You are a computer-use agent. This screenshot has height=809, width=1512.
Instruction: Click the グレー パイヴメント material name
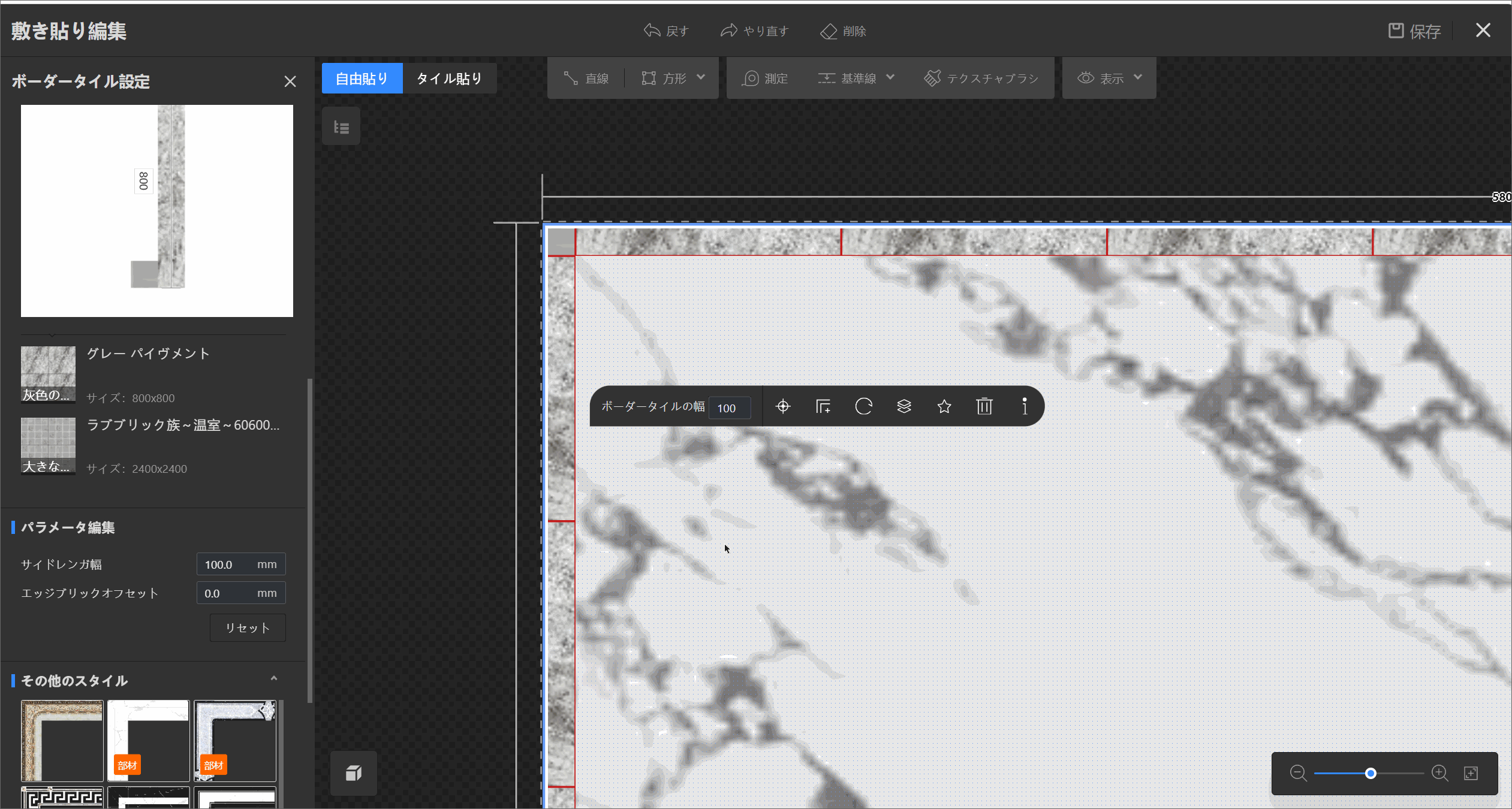[x=149, y=354]
